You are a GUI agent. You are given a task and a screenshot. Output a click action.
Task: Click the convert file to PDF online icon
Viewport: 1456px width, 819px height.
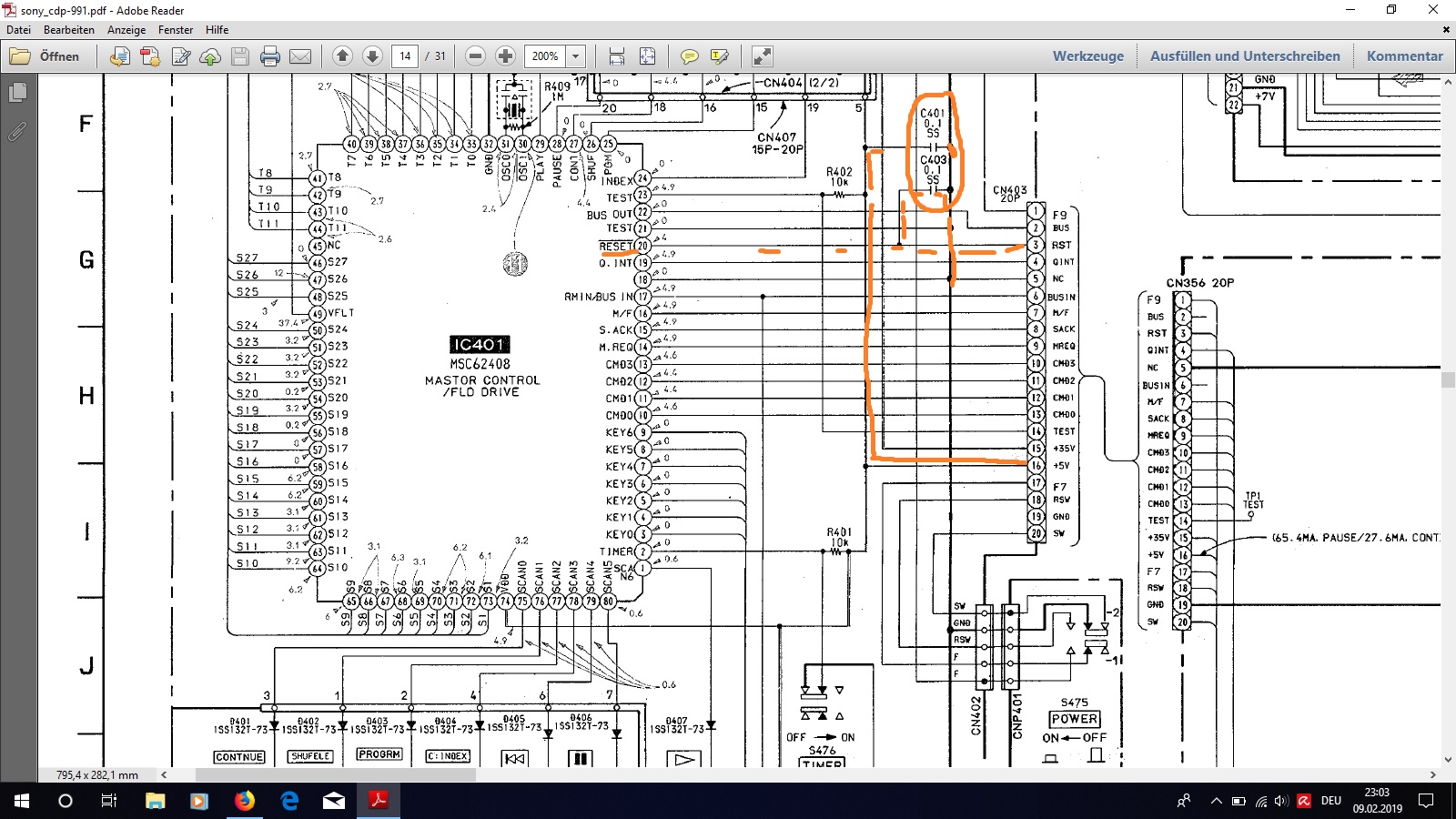(119, 56)
